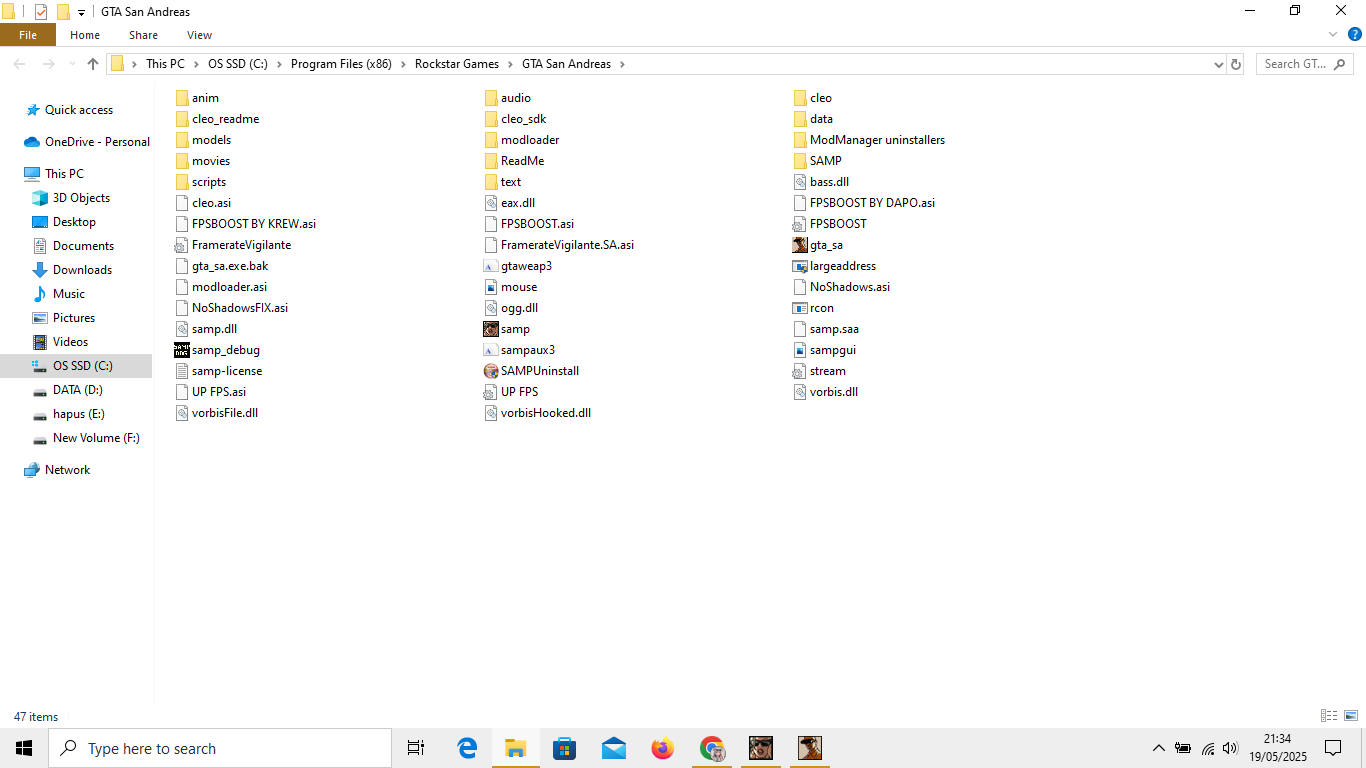Navigate back with the Back arrow
The image size is (1366, 768).
coord(19,64)
